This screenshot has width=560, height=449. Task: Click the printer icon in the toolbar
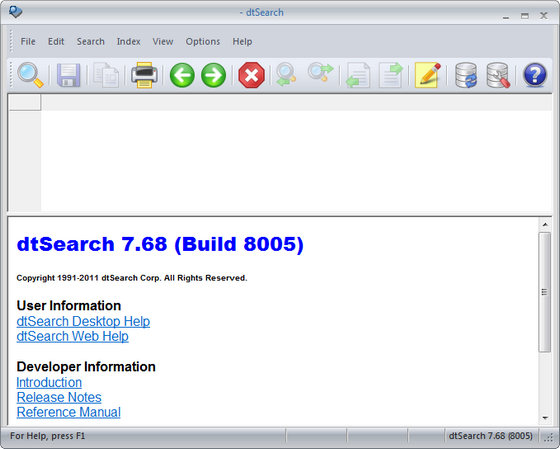(144, 75)
